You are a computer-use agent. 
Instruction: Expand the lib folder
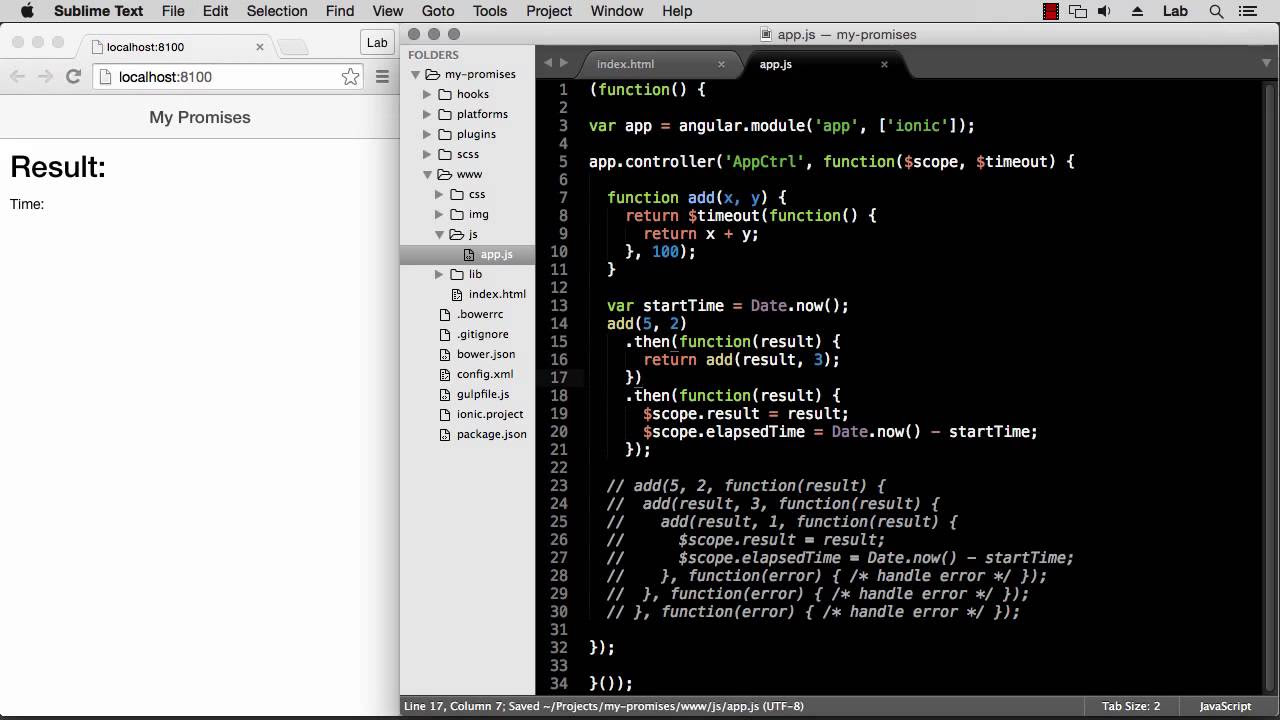click(439, 274)
